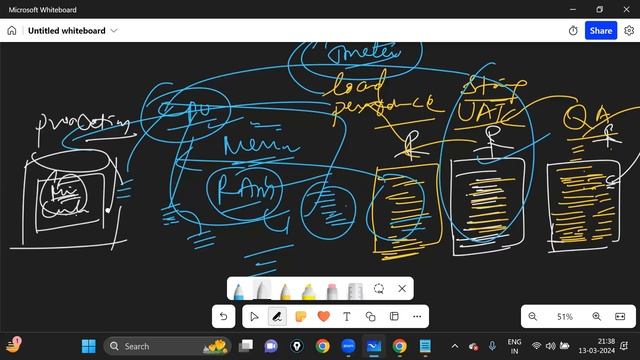Select the white pen in the pen tray
Screen dimensions: 640x360
[x=262, y=289]
